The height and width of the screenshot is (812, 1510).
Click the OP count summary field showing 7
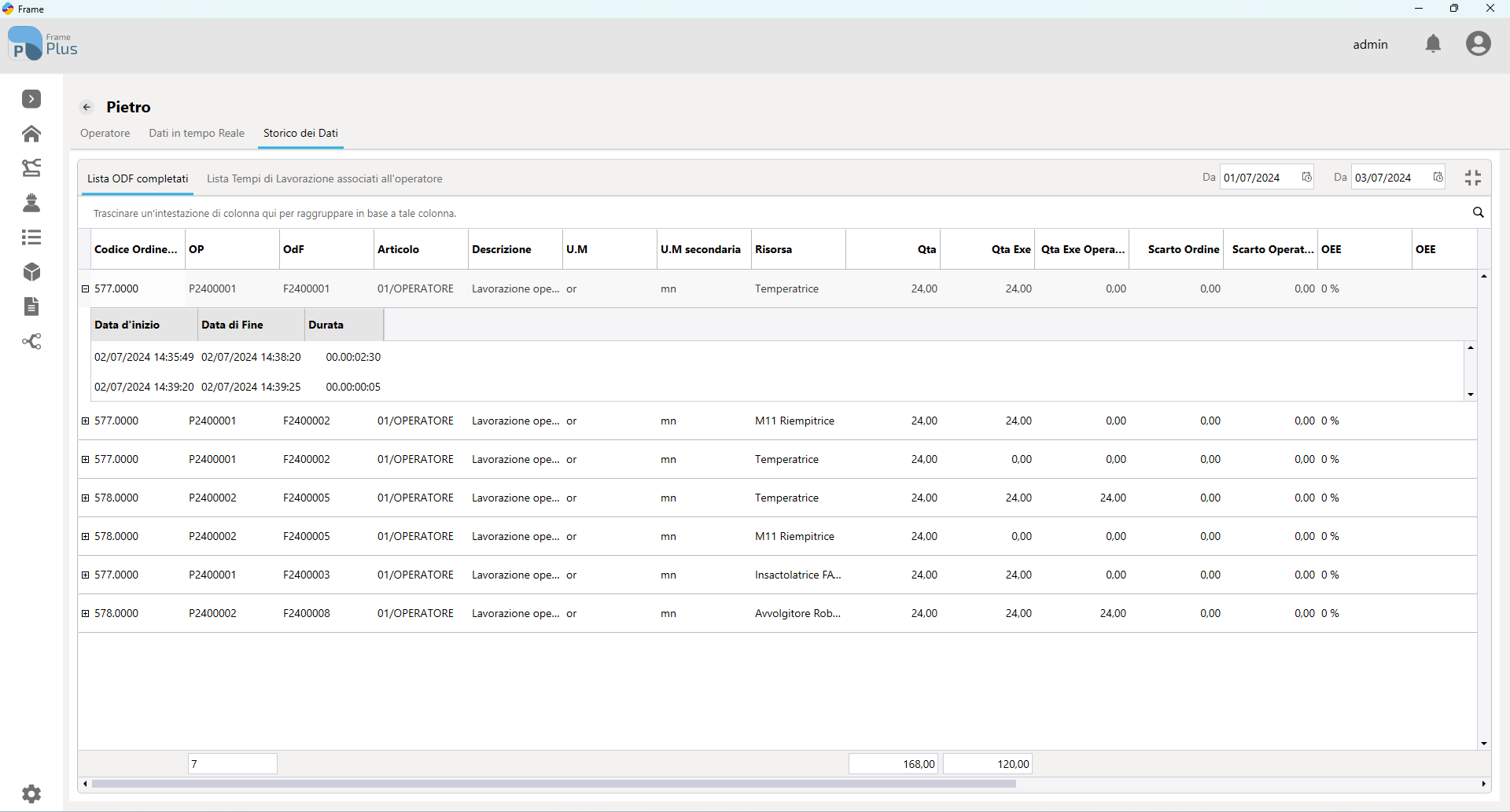tap(233, 764)
